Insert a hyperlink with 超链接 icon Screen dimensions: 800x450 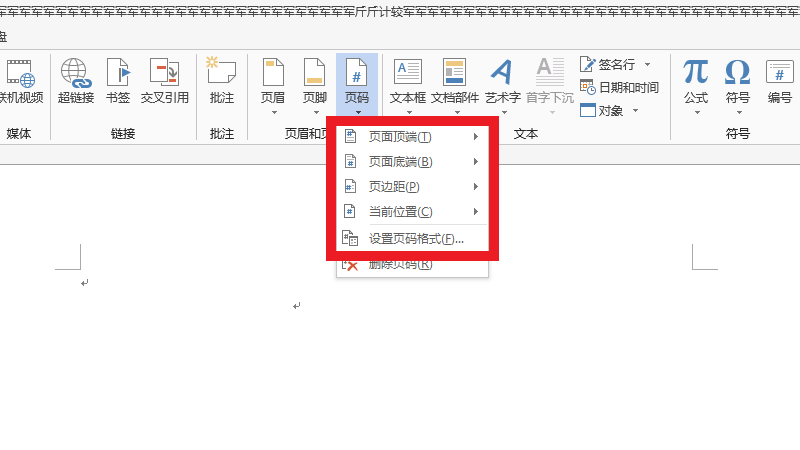pos(76,80)
